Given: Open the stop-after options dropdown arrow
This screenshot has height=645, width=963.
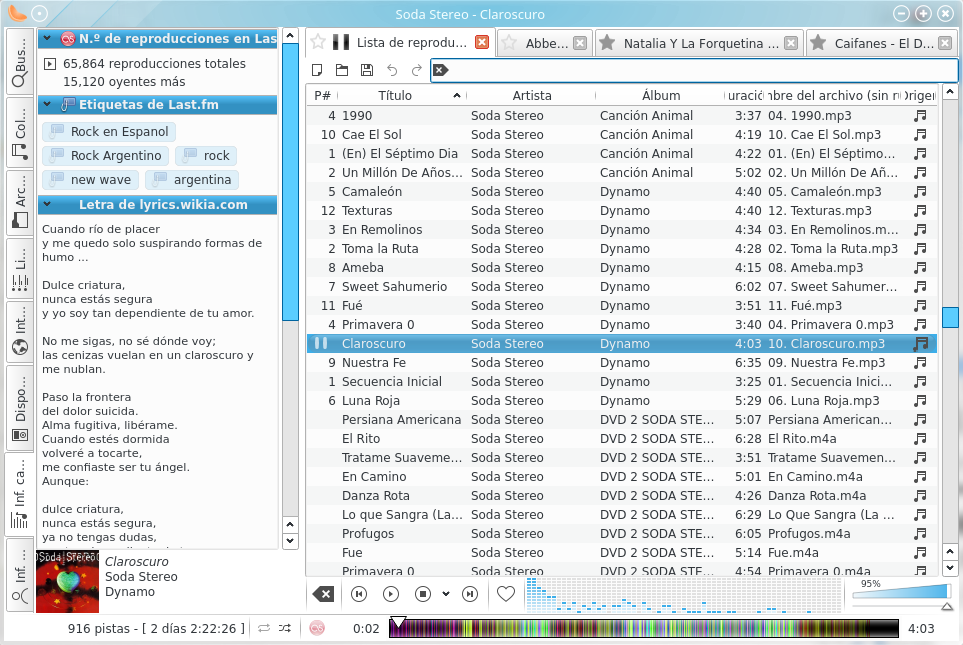Looking at the screenshot, I should coord(446,594).
